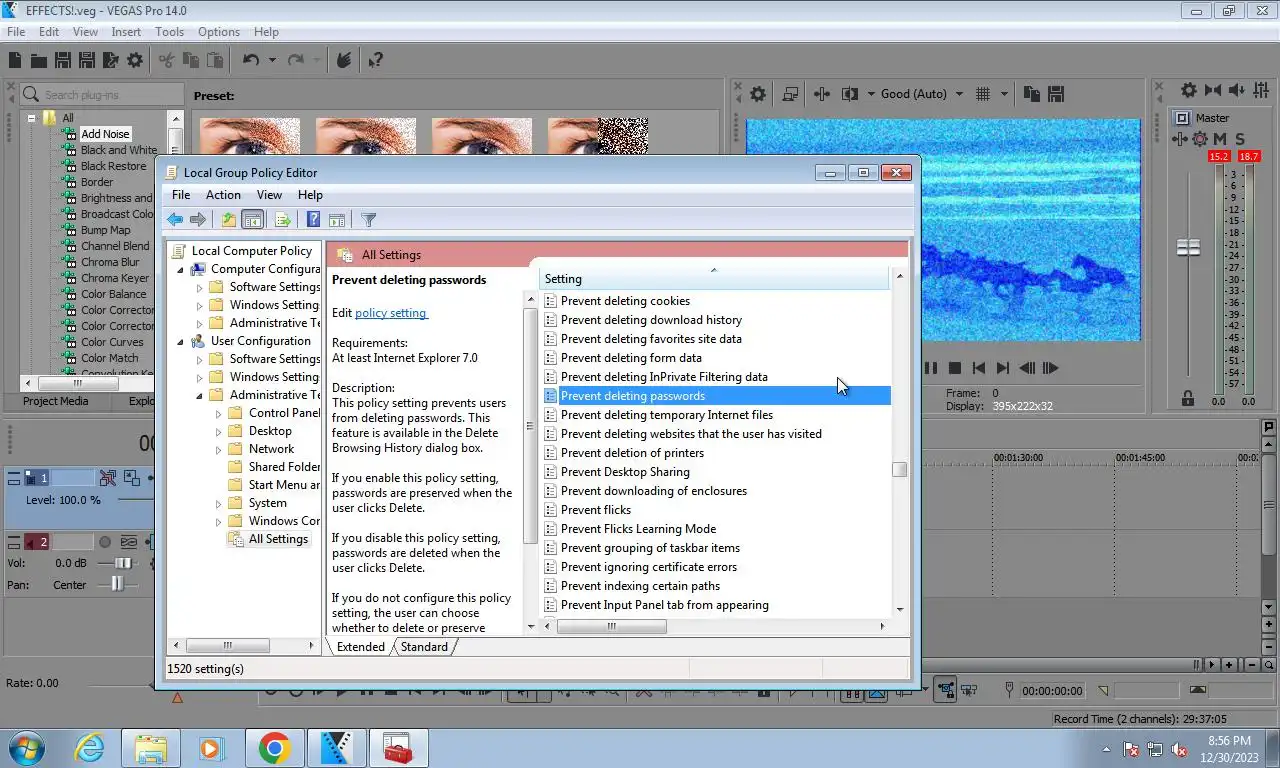
Task: Click the New project icon in VEGAS toolbar
Action: (15, 60)
